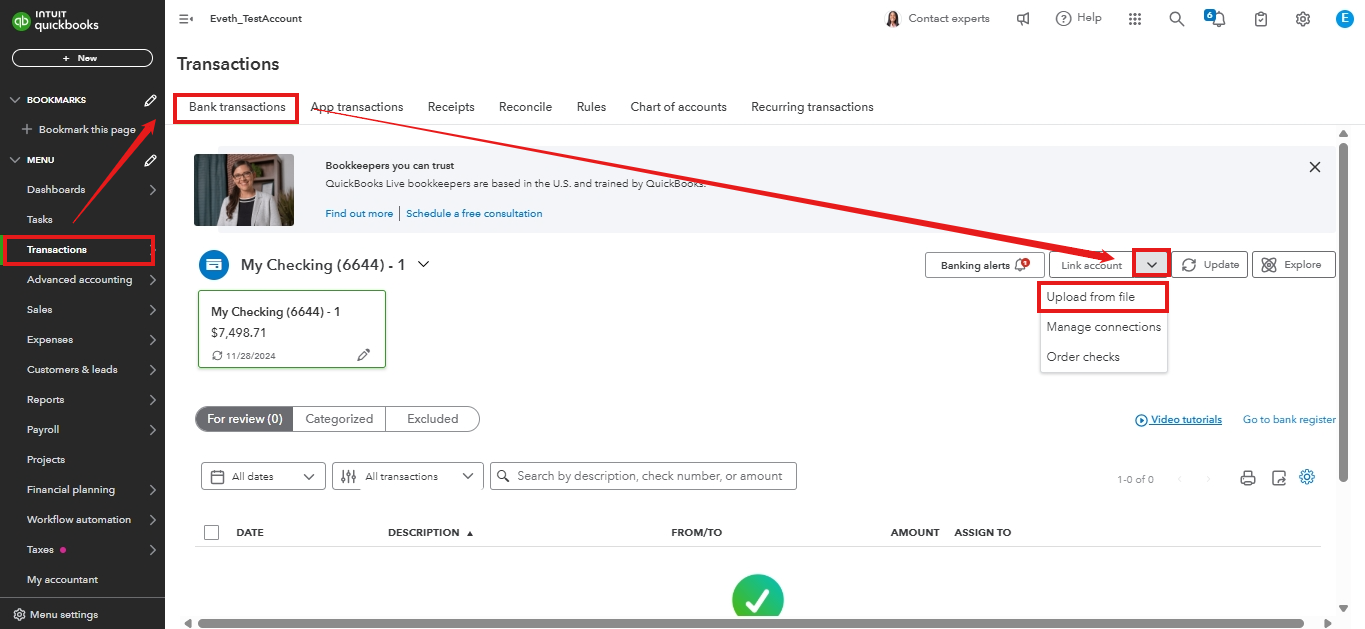Click the Explore button
The width and height of the screenshot is (1365, 629).
(x=1293, y=265)
